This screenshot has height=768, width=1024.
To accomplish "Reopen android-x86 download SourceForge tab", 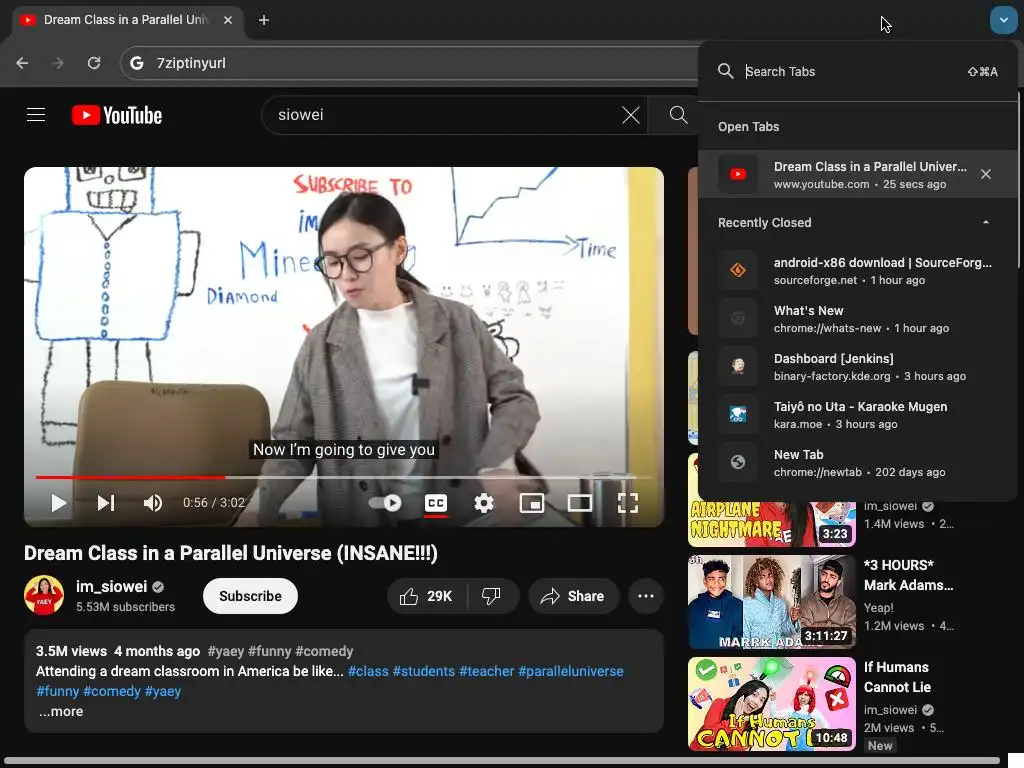I will (x=857, y=270).
